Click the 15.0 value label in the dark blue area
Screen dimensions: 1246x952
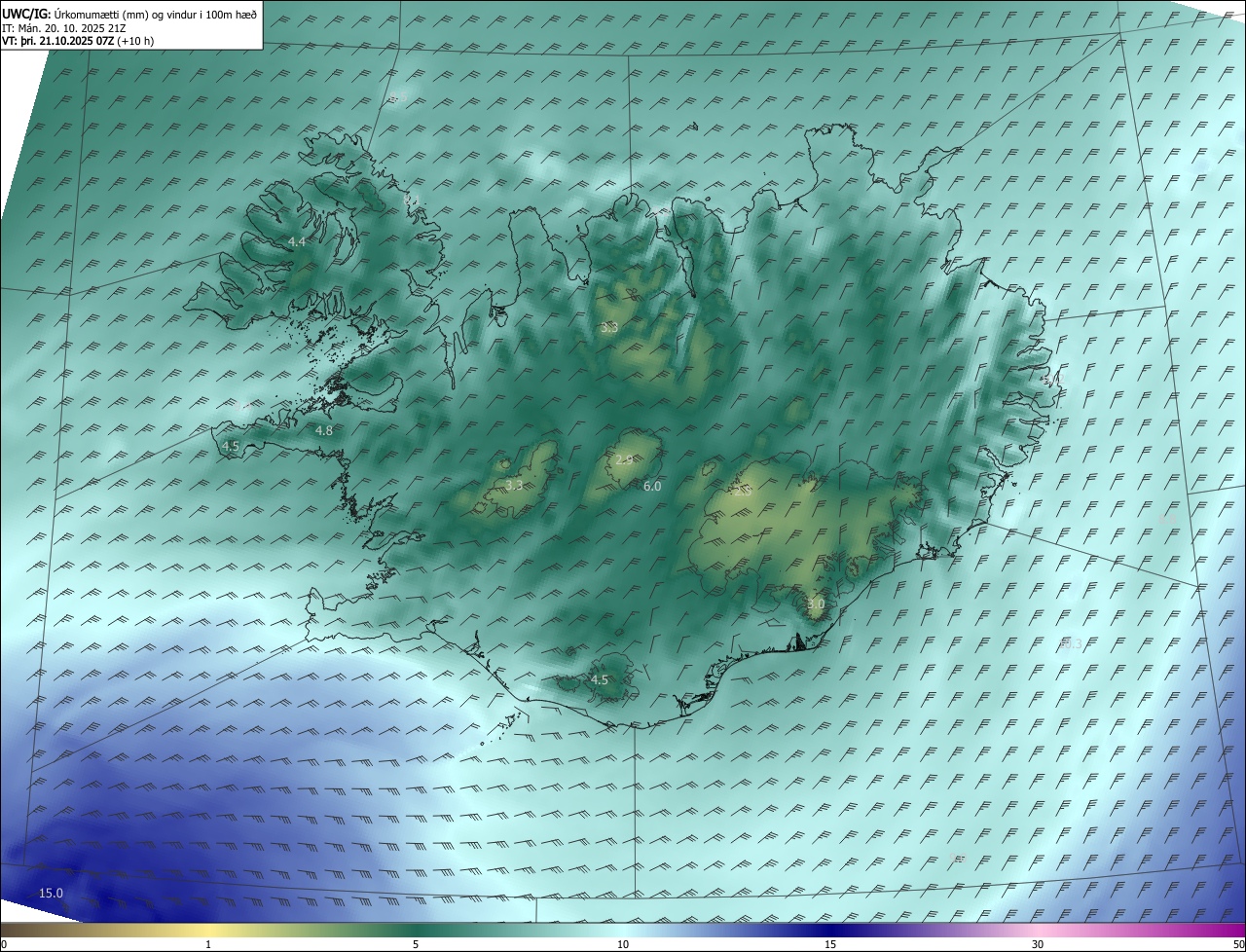pyautogui.click(x=51, y=893)
